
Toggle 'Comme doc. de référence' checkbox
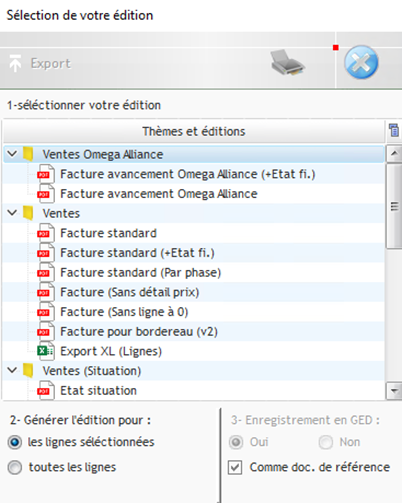tap(235, 467)
